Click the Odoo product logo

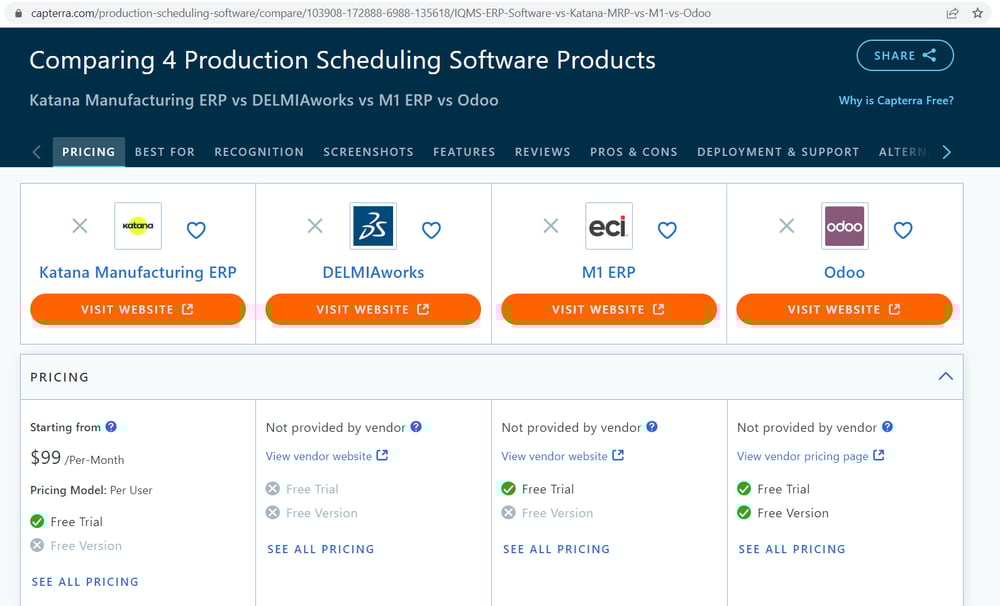(x=844, y=226)
